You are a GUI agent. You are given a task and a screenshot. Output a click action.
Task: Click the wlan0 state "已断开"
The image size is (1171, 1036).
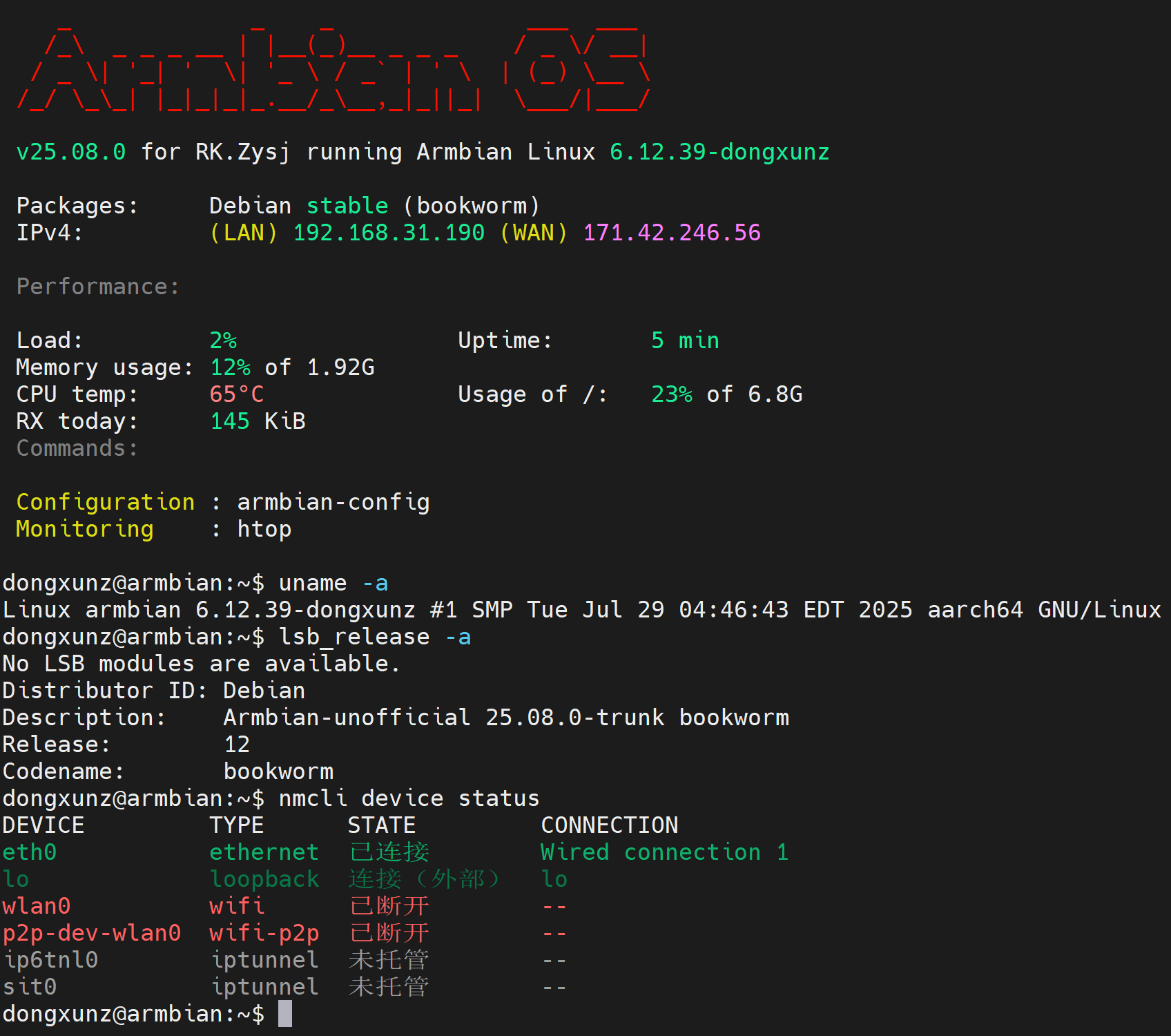click(389, 906)
